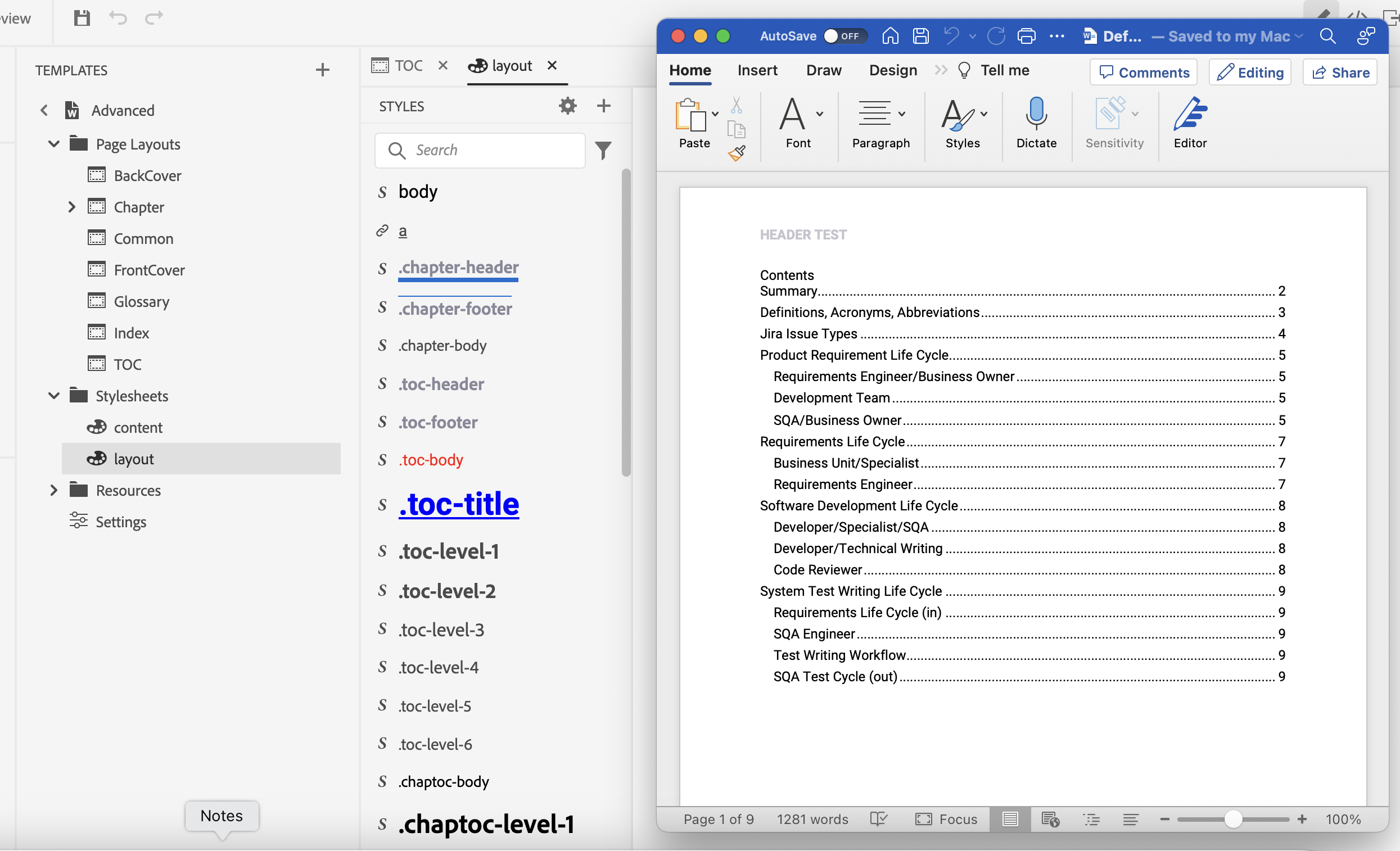Expand the Chapter layout item
The height and width of the screenshot is (851, 1400).
pyautogui.click(x=71, y=207)
